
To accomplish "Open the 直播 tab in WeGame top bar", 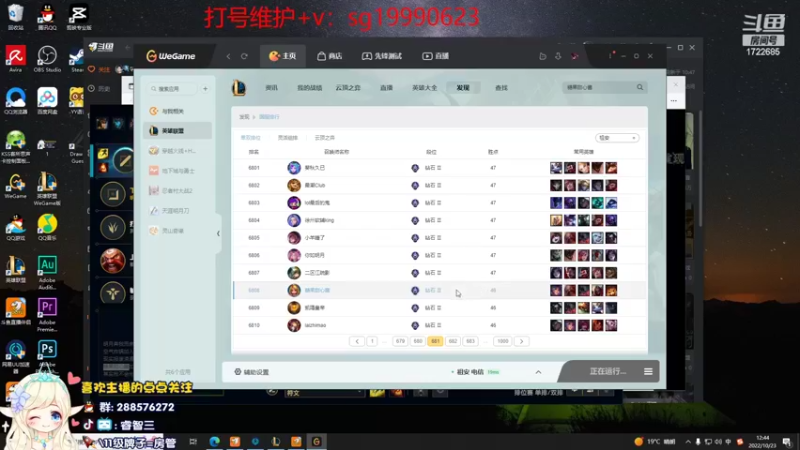I will pyautogui.click(x=435, y=56).
